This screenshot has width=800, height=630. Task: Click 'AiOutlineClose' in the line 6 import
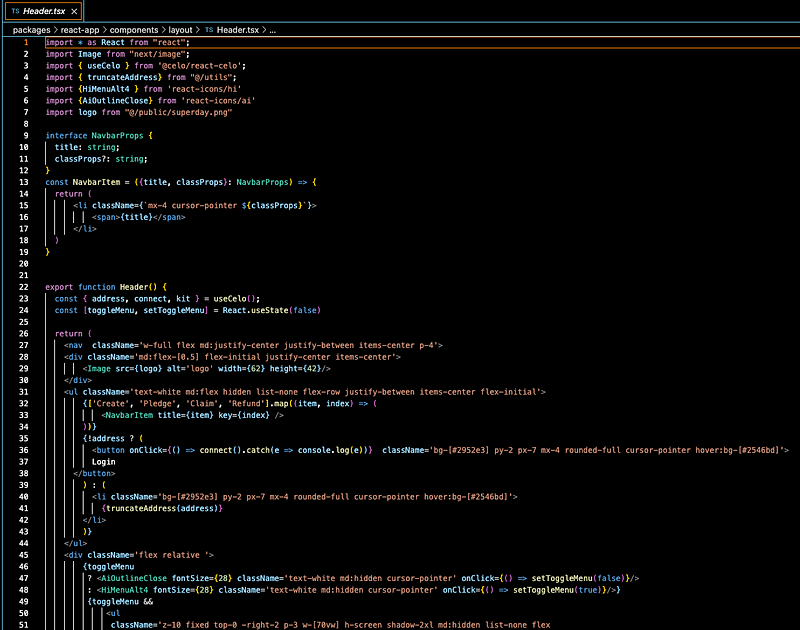tap(115, 100)
